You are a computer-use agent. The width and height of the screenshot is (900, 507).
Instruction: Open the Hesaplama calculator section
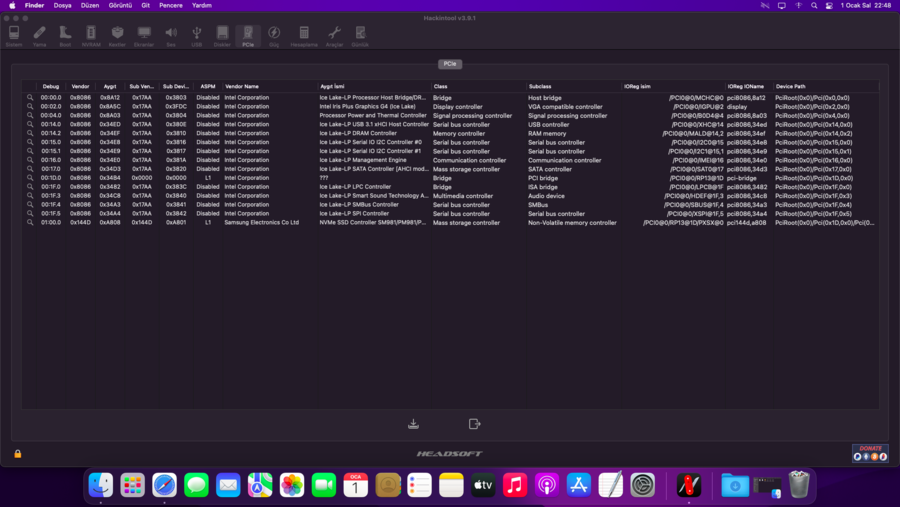point(304,36)
